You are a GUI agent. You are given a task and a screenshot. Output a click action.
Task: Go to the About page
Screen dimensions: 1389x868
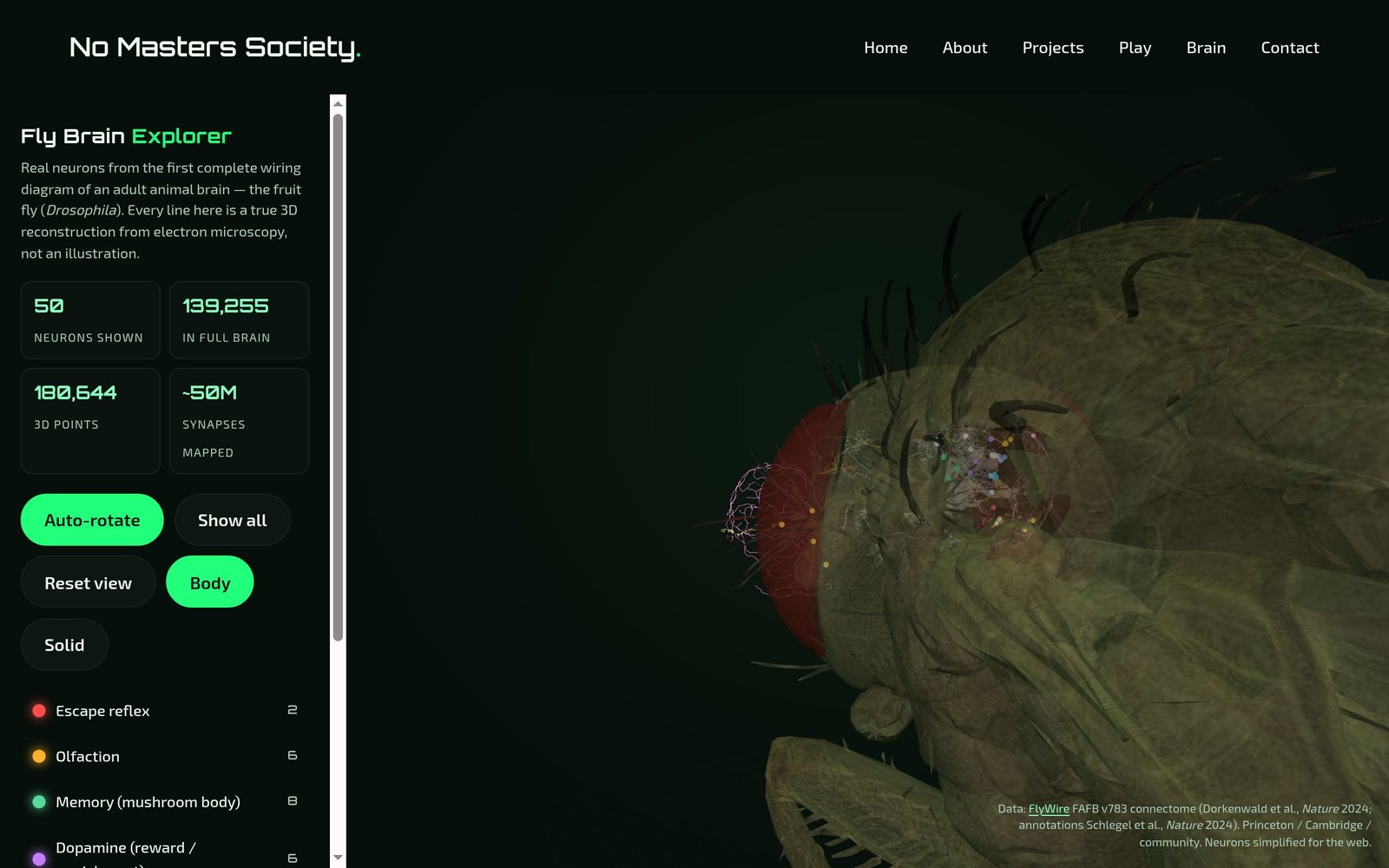coord(964,48)
